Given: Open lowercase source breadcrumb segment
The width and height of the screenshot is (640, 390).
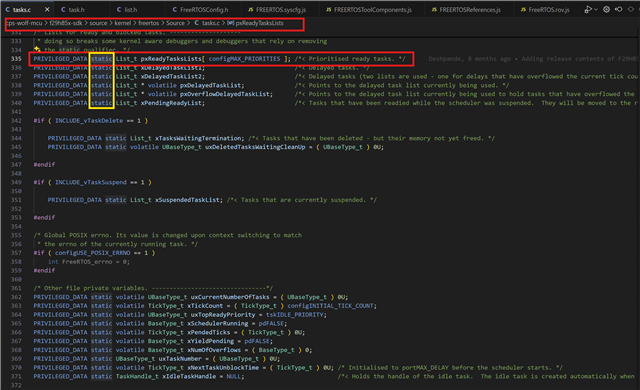Looking at the screenshot, I should pos(98,23).
